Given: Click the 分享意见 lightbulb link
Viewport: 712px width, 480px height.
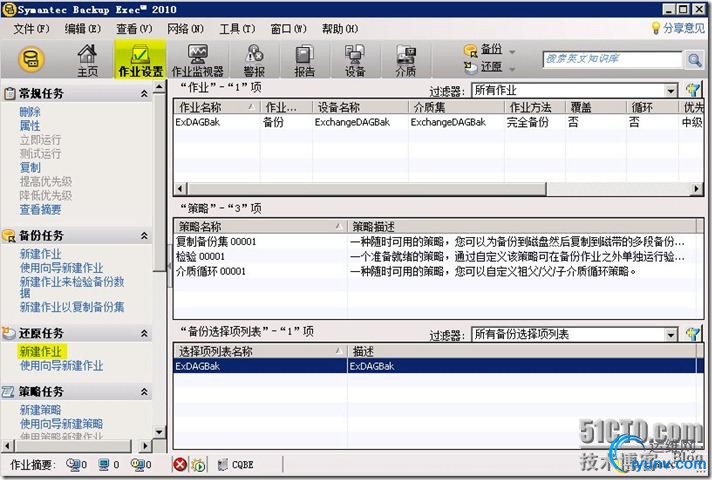Looking at the screenshot, I should pos(678,28).
